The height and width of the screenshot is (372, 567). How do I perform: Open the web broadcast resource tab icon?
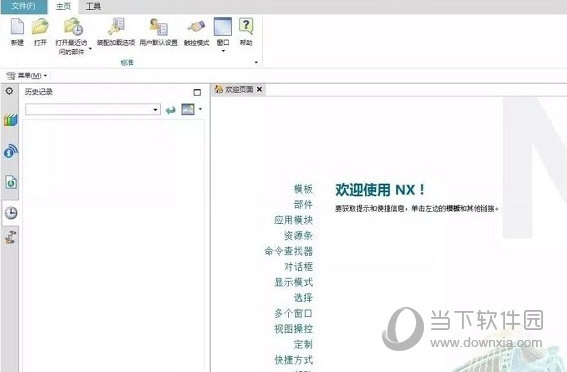[x=10, y=151]
